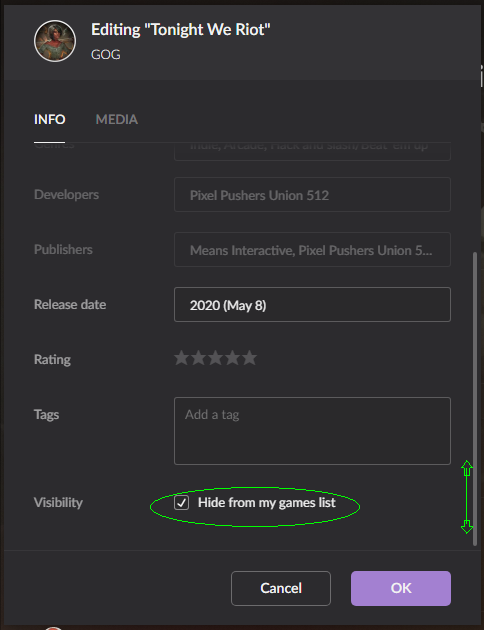The width and height of the screenshot is (484, 630).
Task: Click the Release date label
Action: (x=70, y=305)
